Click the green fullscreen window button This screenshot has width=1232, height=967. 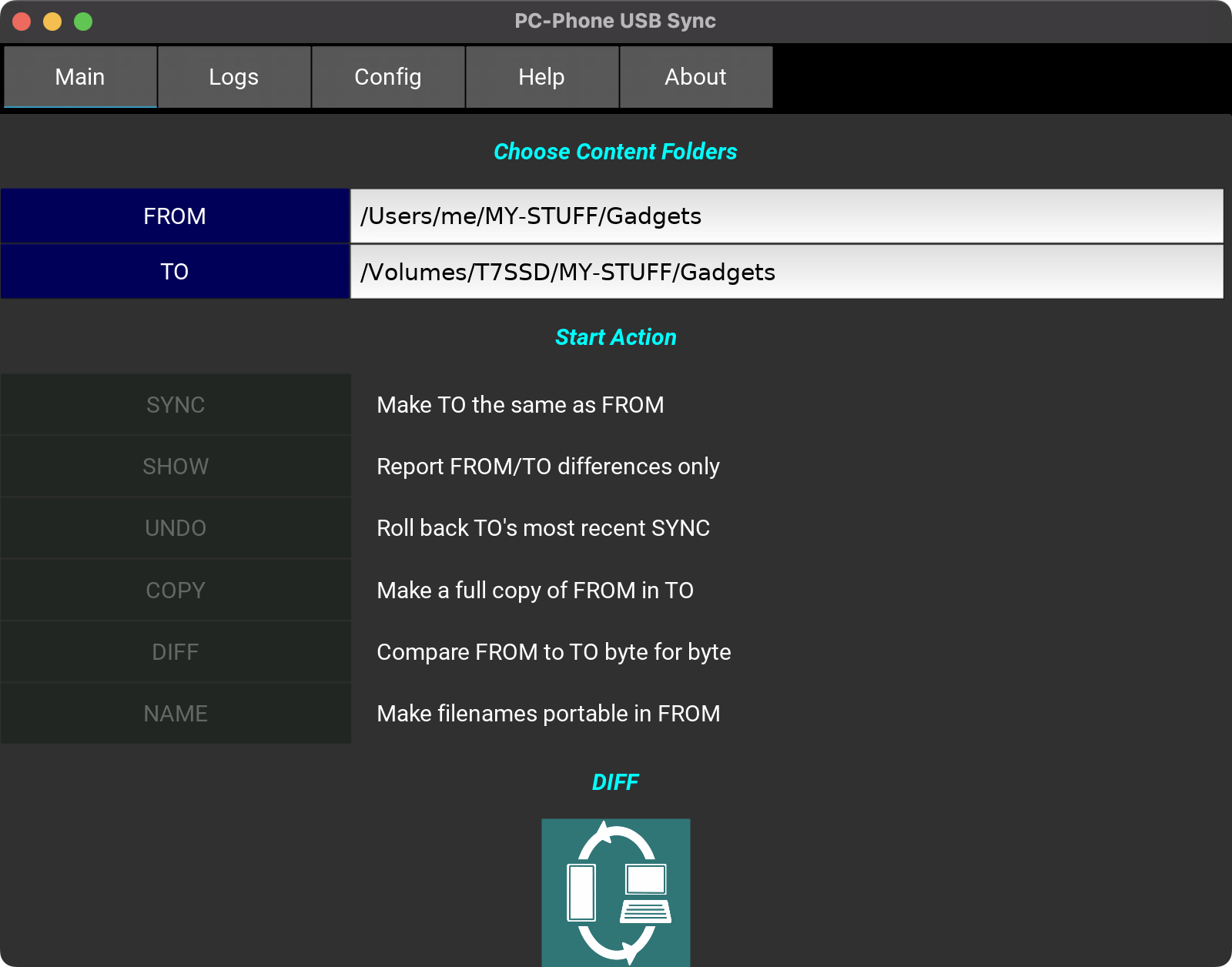[x=83, y=22]
